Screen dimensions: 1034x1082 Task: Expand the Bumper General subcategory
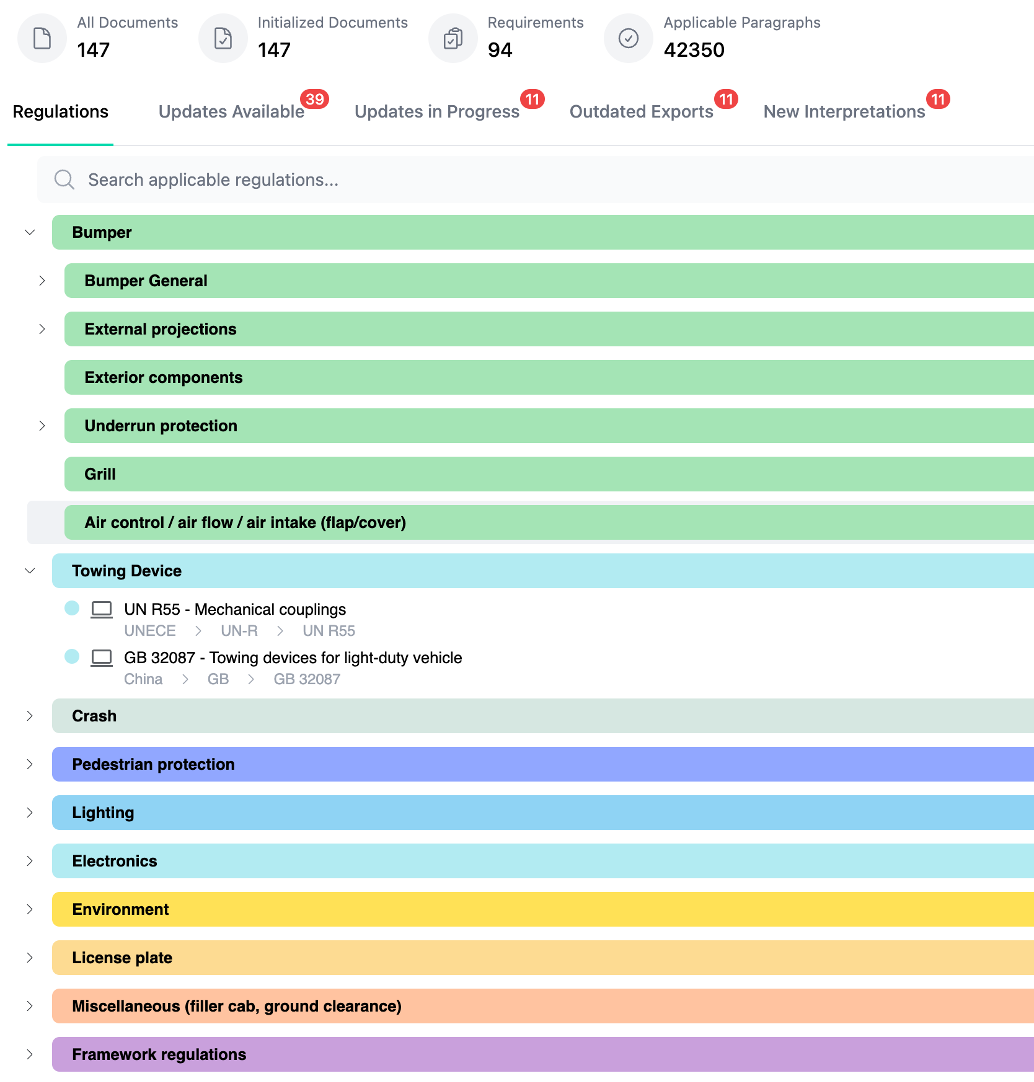click(x=42, y=281)
